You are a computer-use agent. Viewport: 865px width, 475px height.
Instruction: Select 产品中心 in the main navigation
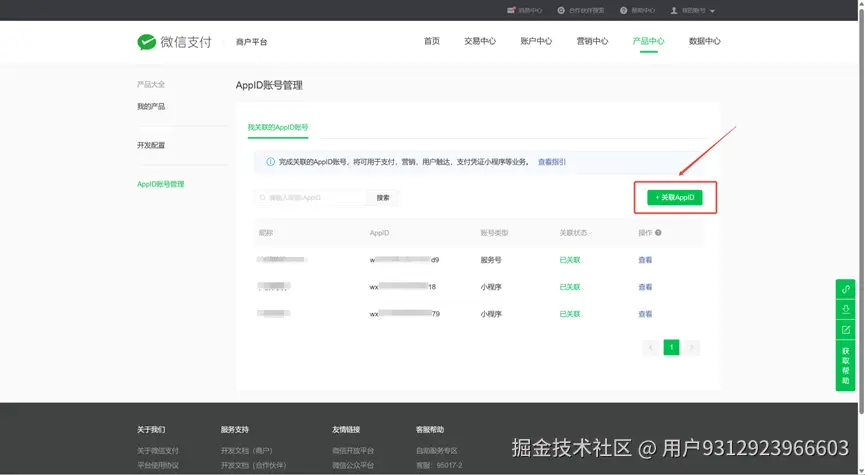click(649, 41)
